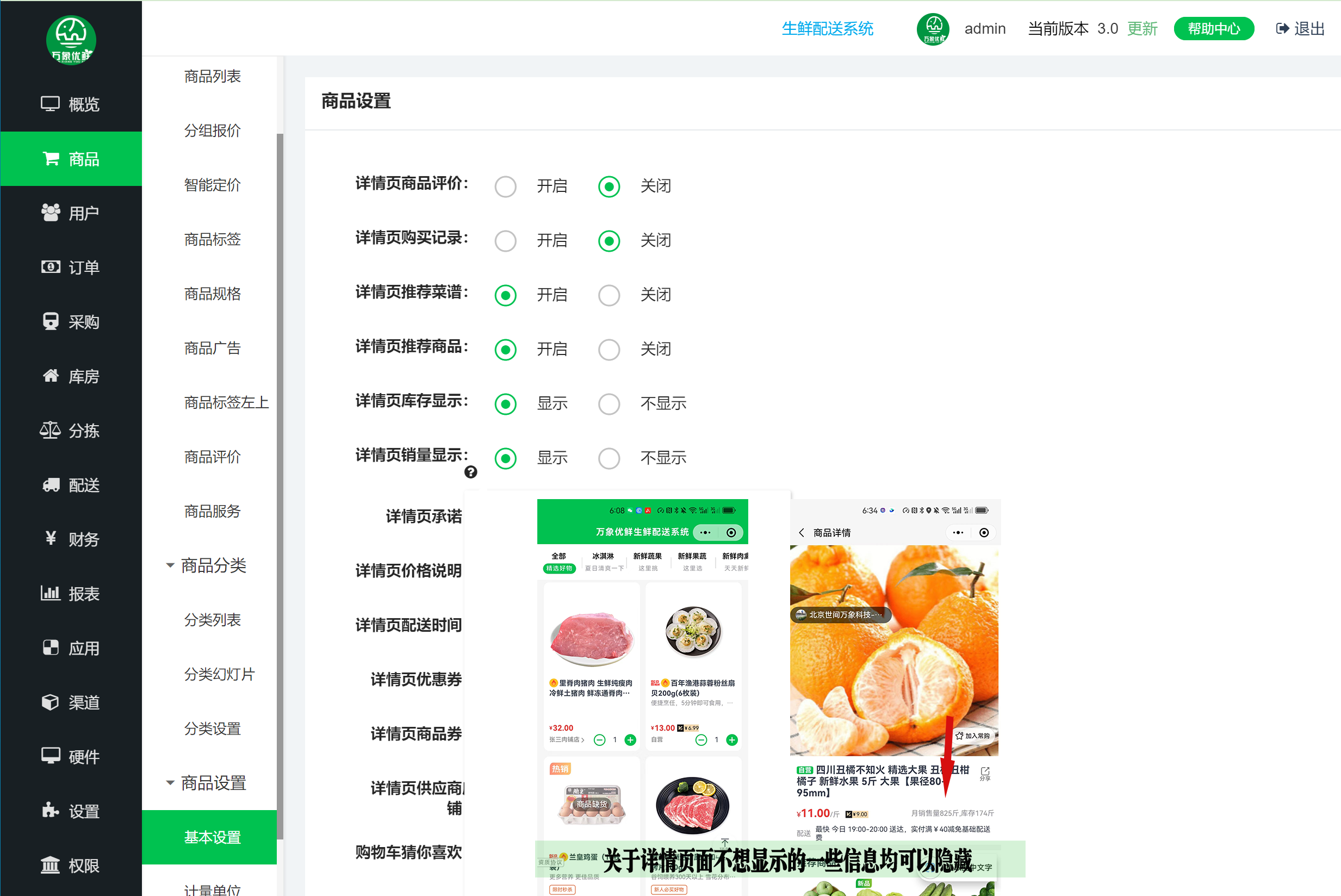Open 智能定价 submenu item
1341x896 pixels.
click(212, 184)
